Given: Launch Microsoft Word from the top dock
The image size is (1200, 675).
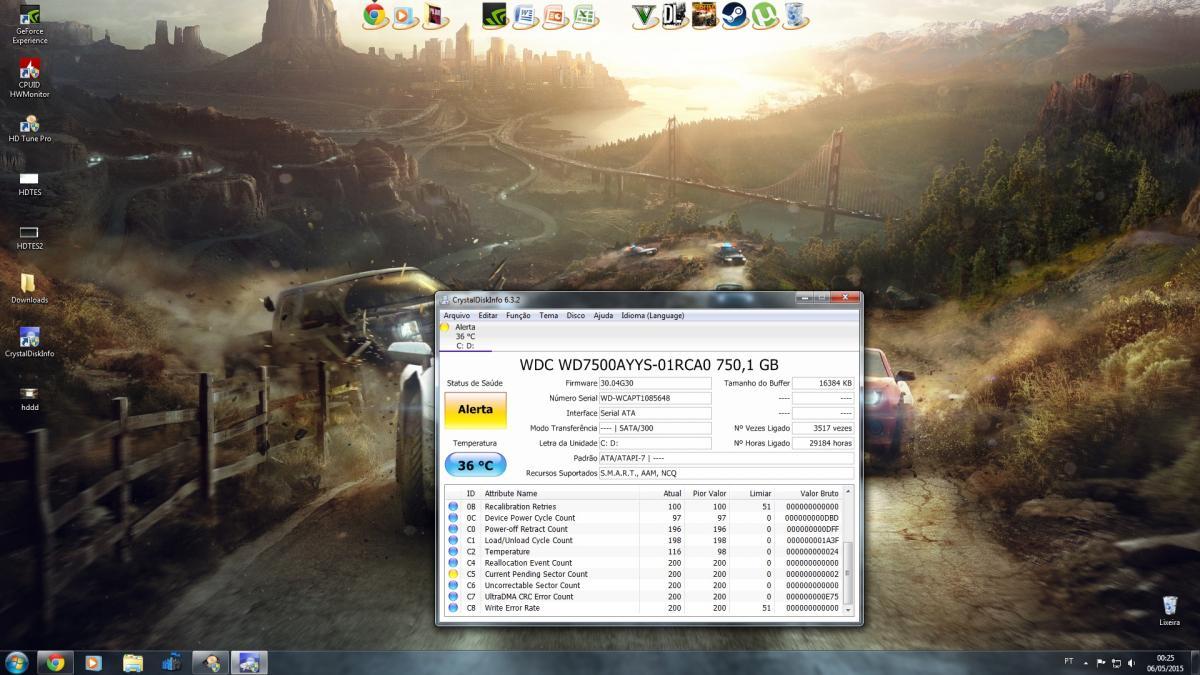Looking at the screenshot, I should tap(524, 15).
